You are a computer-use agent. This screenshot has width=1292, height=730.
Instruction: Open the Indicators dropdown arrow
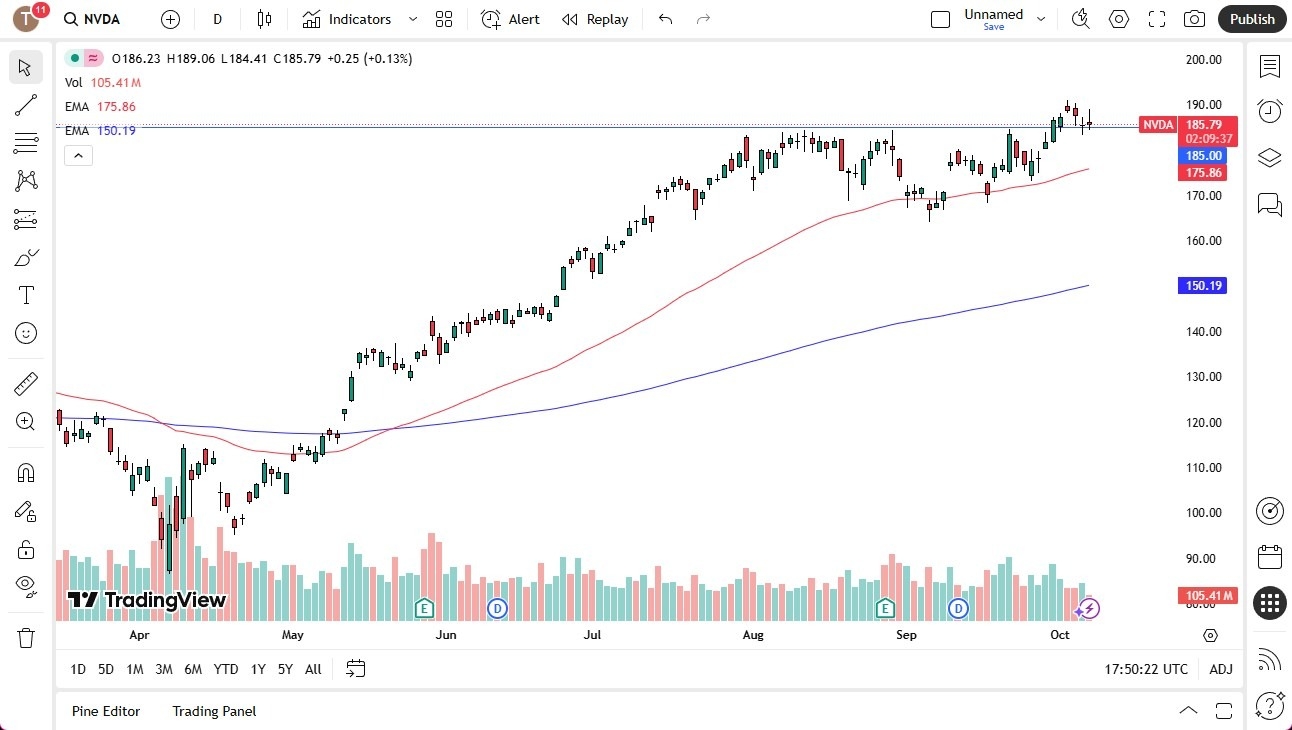(411, 19)
